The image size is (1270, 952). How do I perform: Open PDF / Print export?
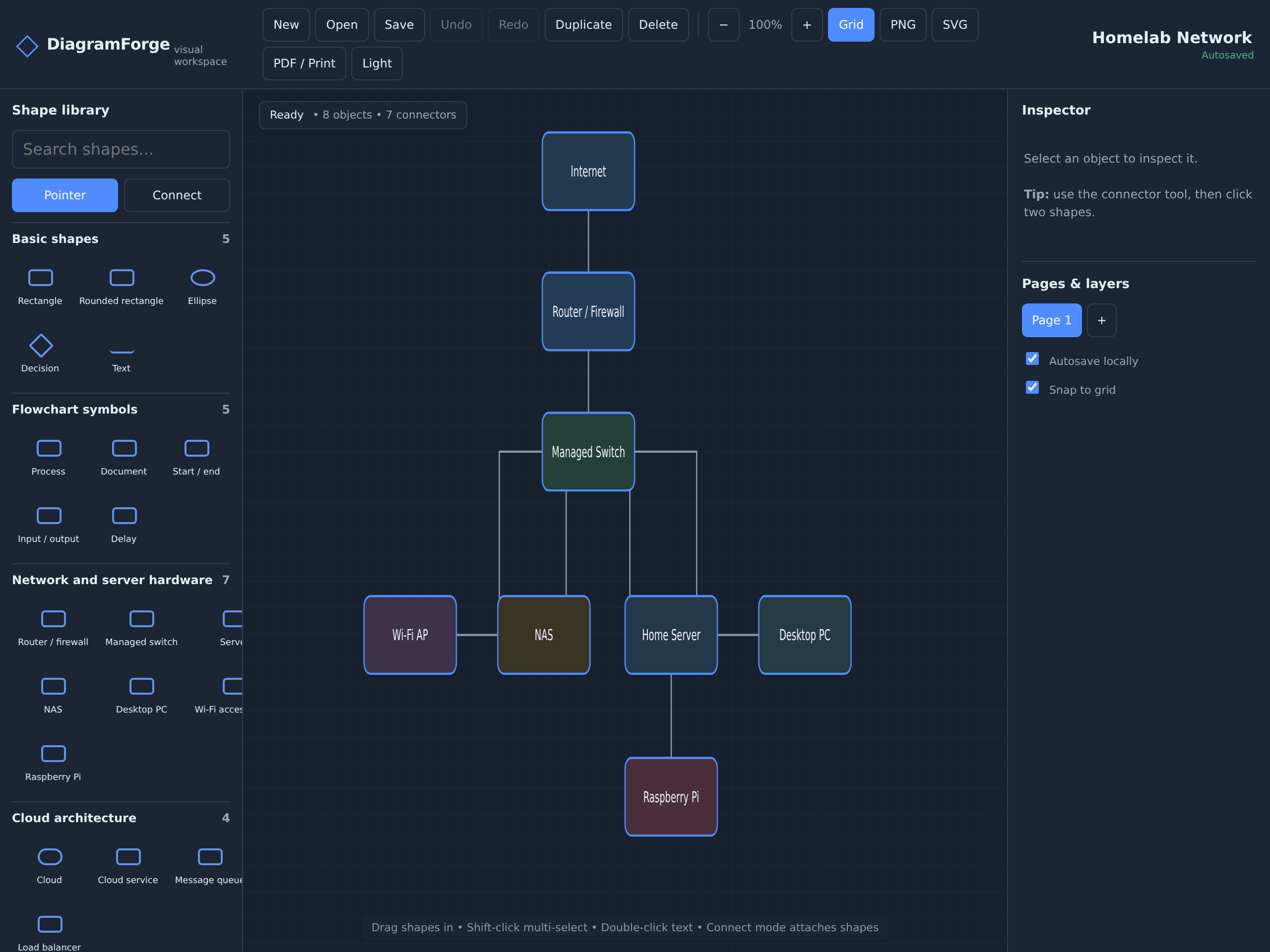304,63
